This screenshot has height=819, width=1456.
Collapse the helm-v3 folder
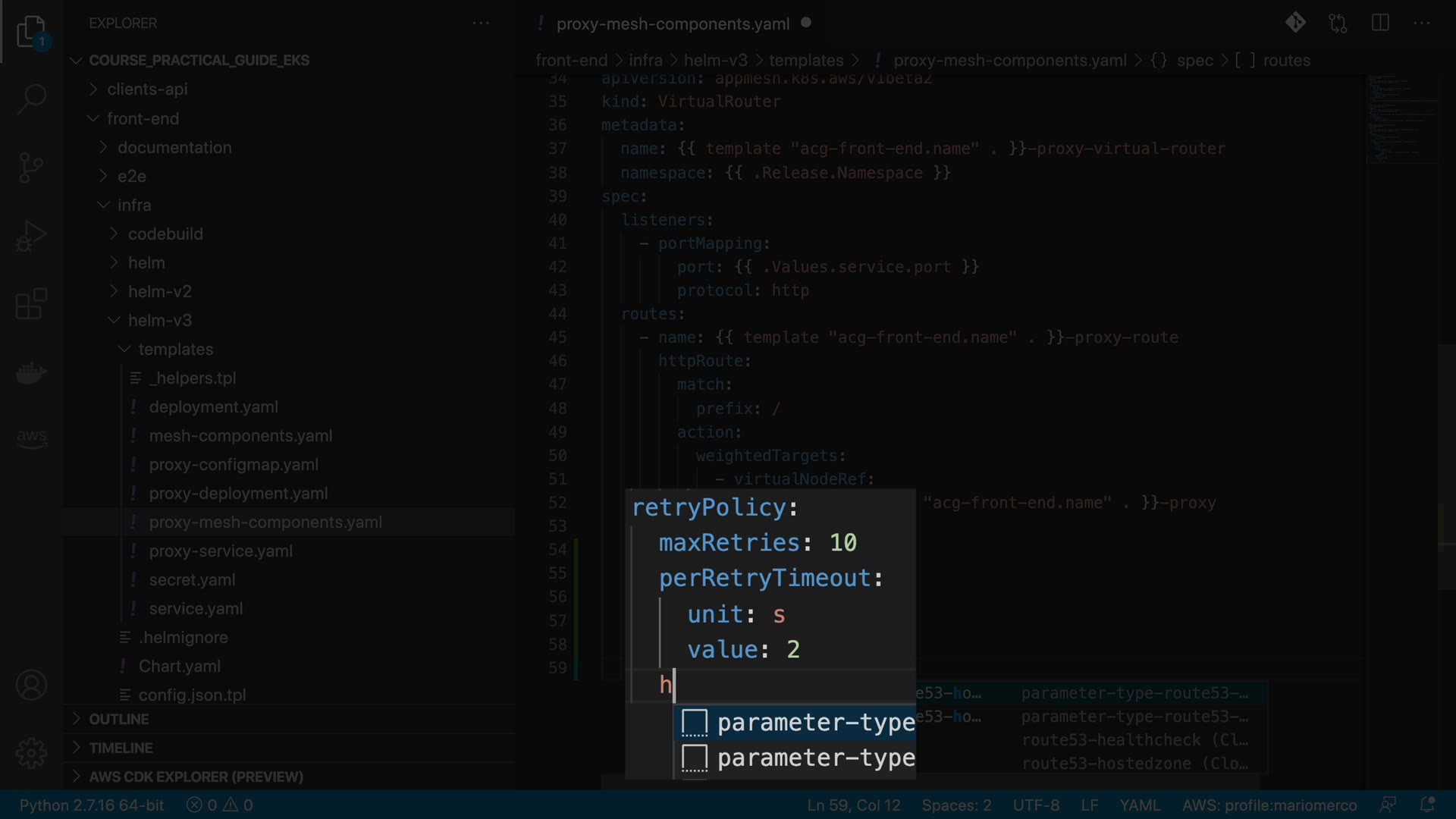[x=159, y=320]
